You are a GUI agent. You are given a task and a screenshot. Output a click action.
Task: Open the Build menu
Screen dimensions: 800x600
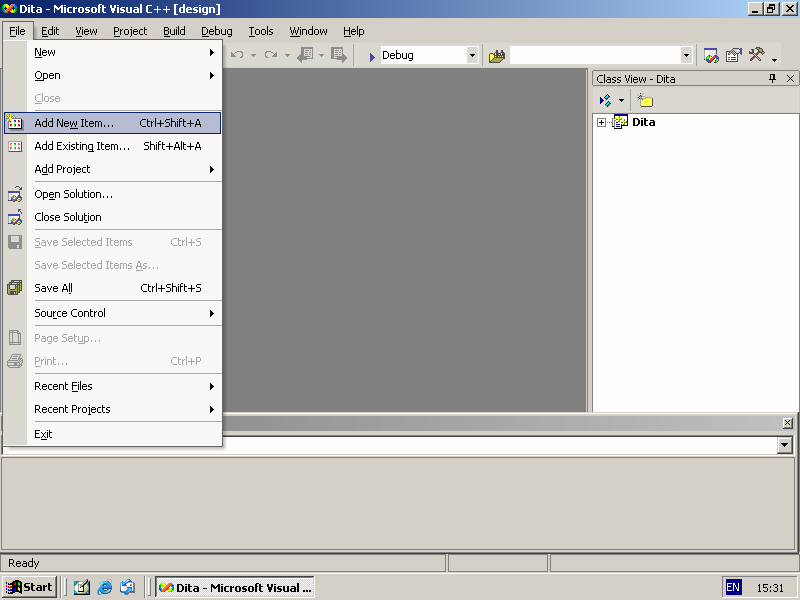pyautogui.click(x=174, y=31)
